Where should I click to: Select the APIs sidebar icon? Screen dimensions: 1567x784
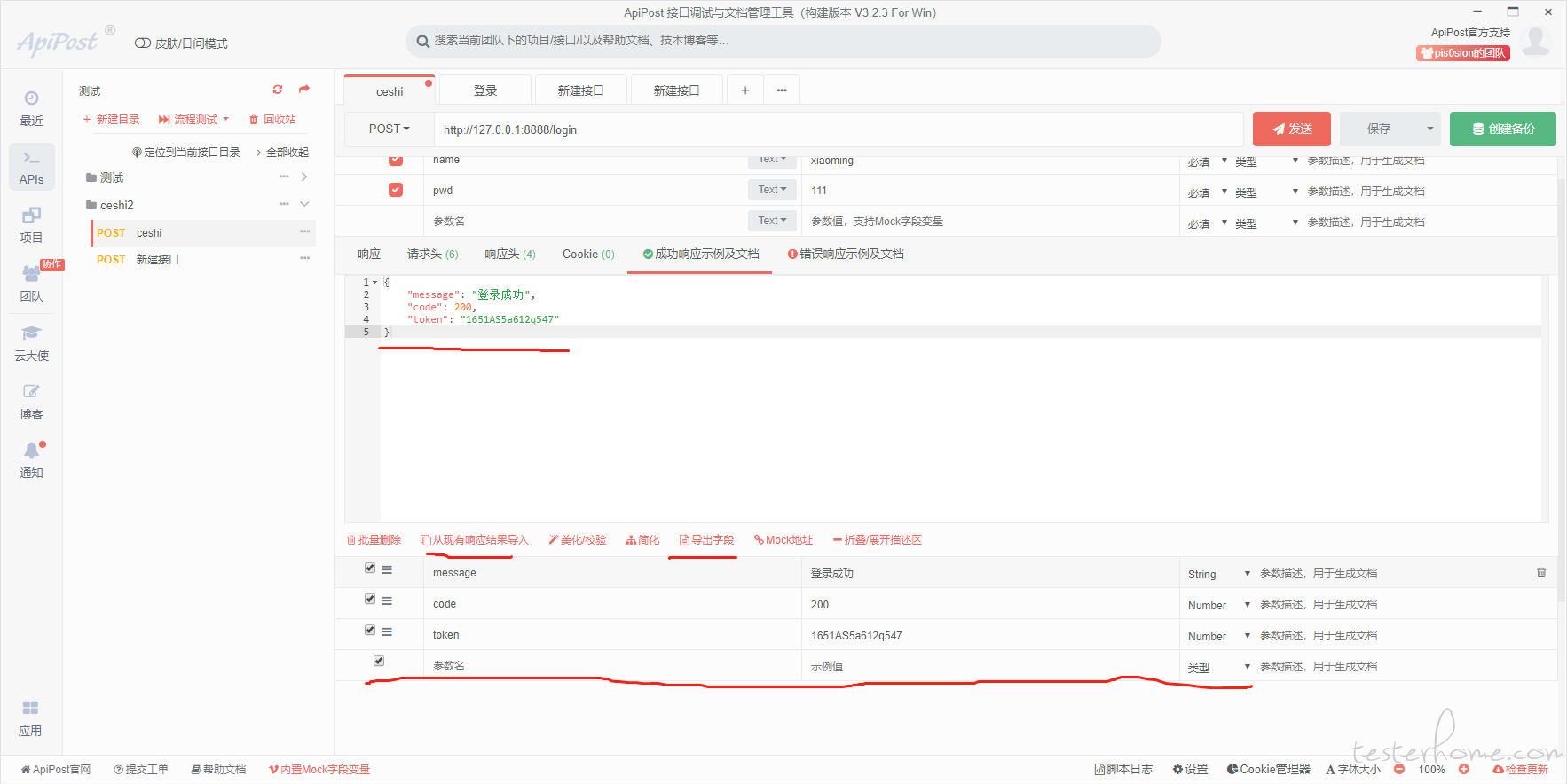31,167
